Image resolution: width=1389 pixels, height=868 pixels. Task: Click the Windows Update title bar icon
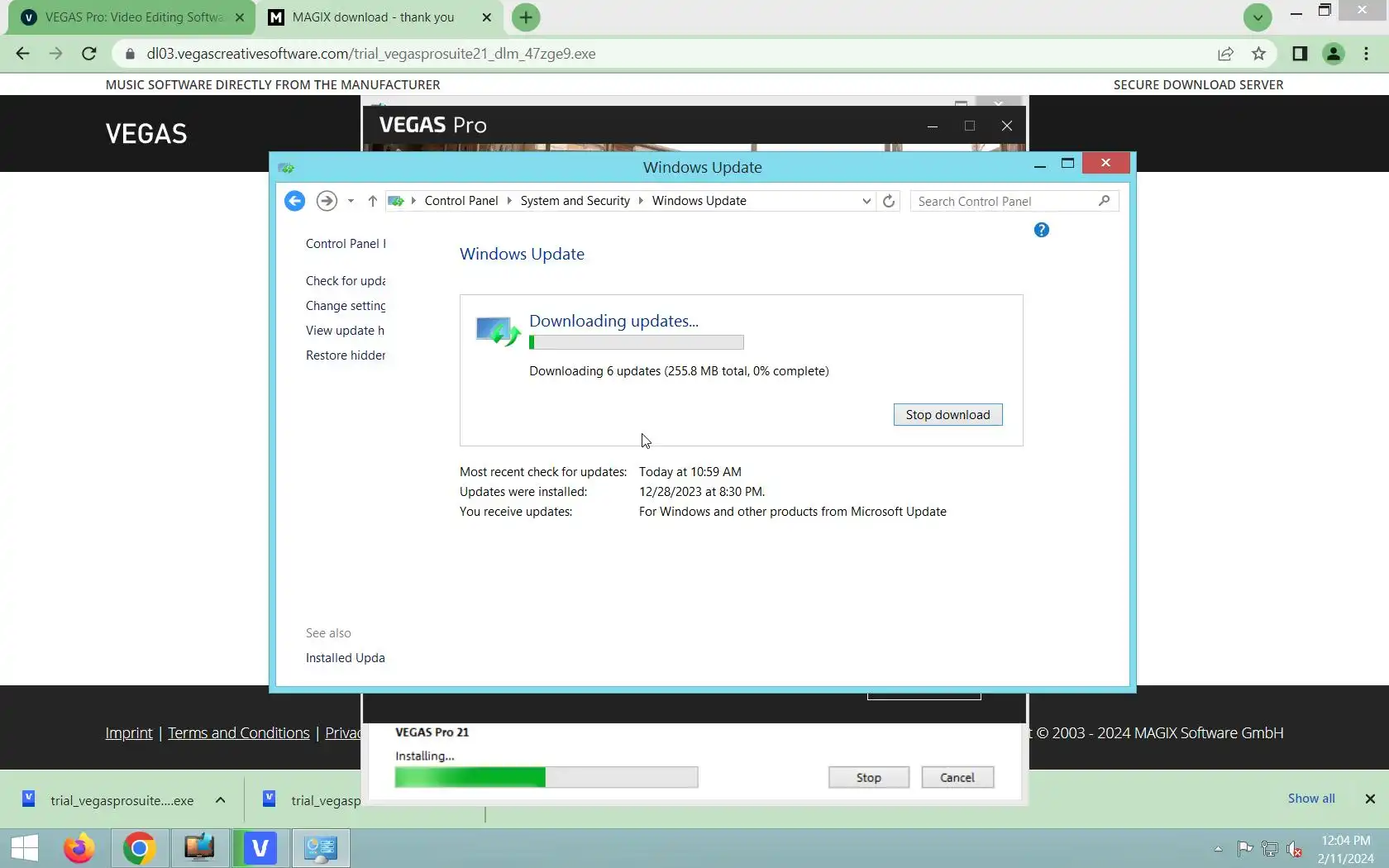tap(287, 168)
